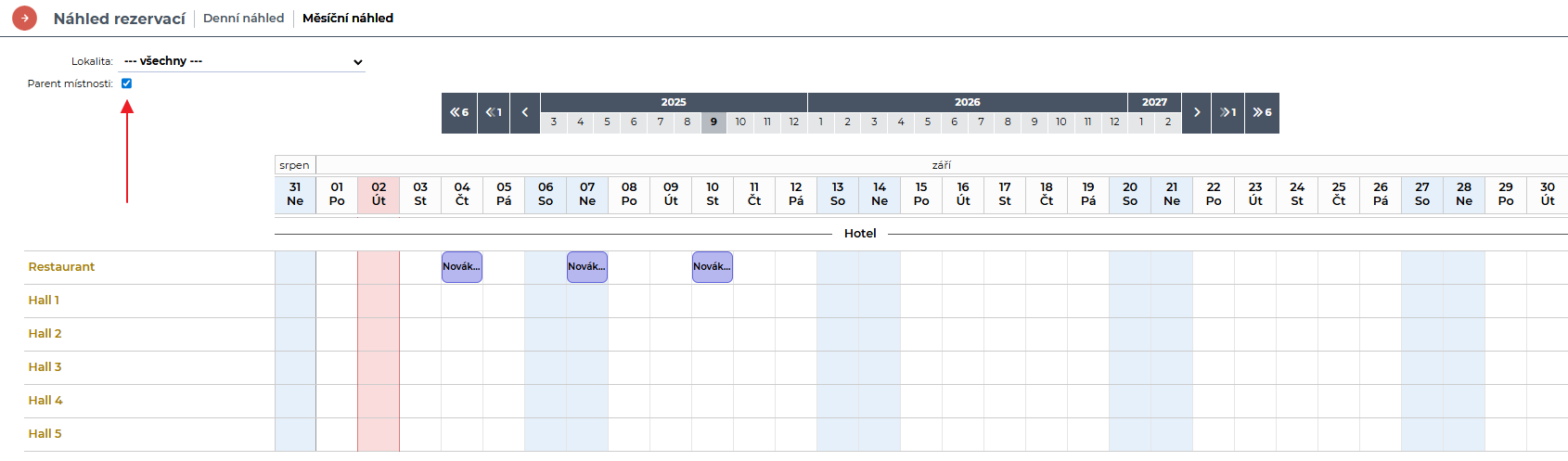Click the 30 Út day header
This screenshot has height=461, width=1568.
coord(1548,194)
